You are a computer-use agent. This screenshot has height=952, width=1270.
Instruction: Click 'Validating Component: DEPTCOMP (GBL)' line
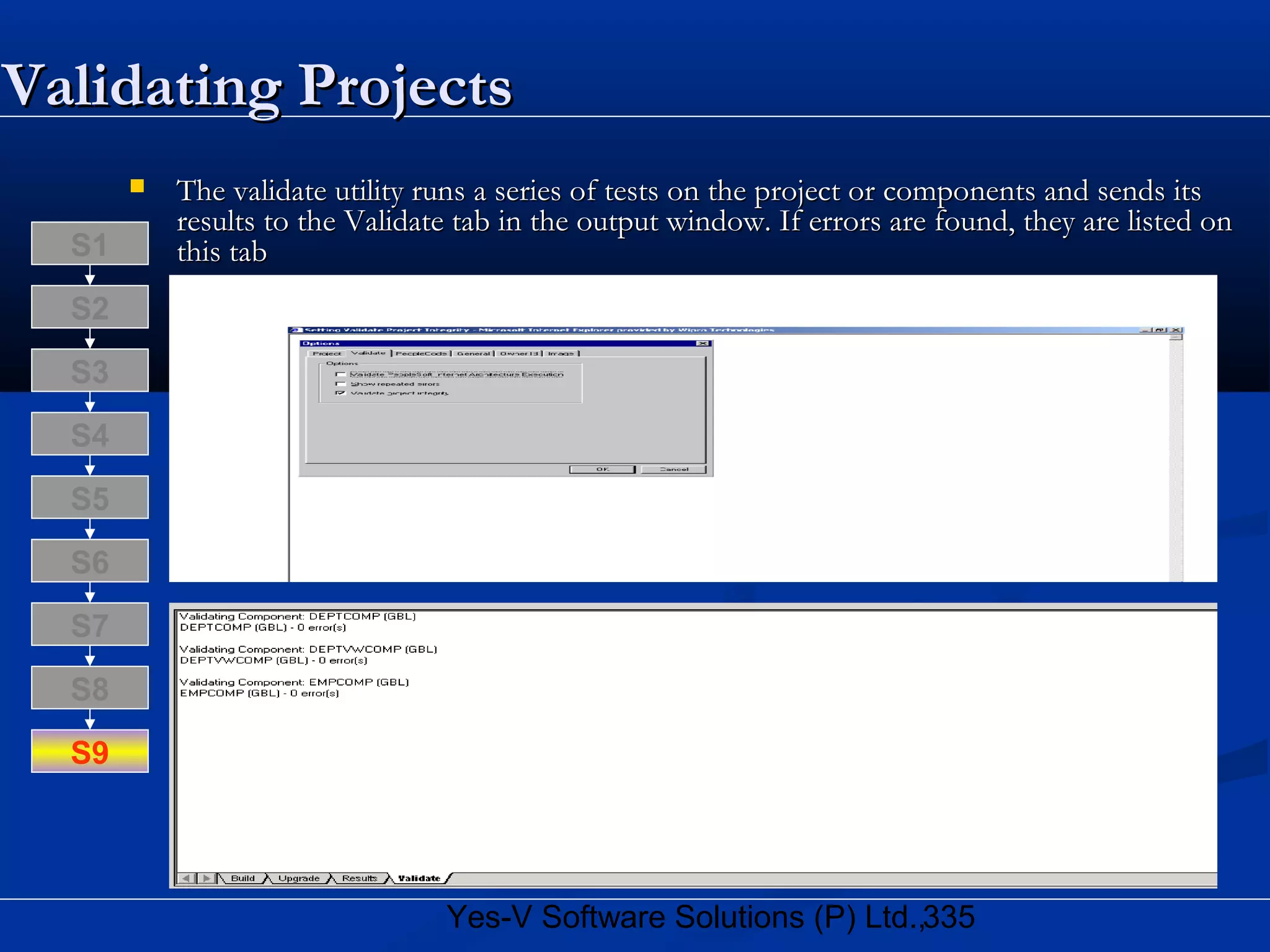click(x=298, y=616)
